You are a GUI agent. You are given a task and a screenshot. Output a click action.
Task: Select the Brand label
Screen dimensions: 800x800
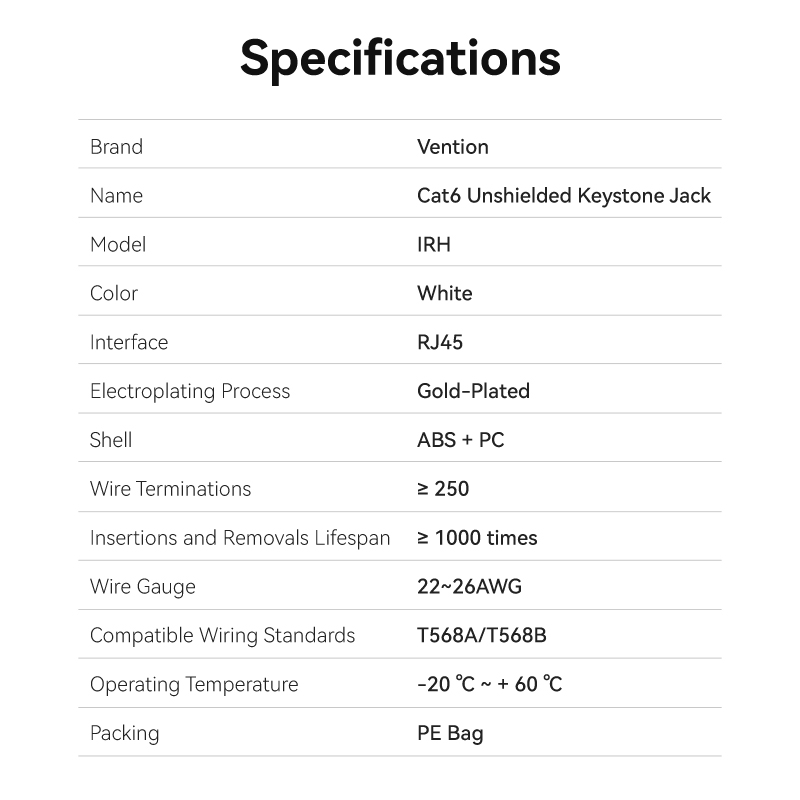click(x=116, y=147)
